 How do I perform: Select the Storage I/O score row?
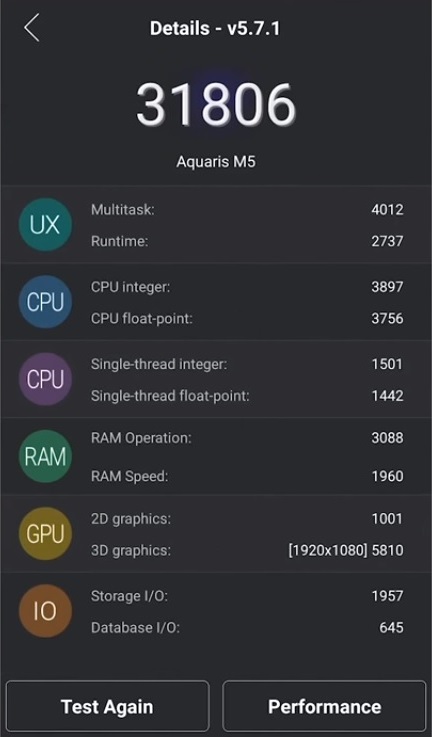(247, 596)
